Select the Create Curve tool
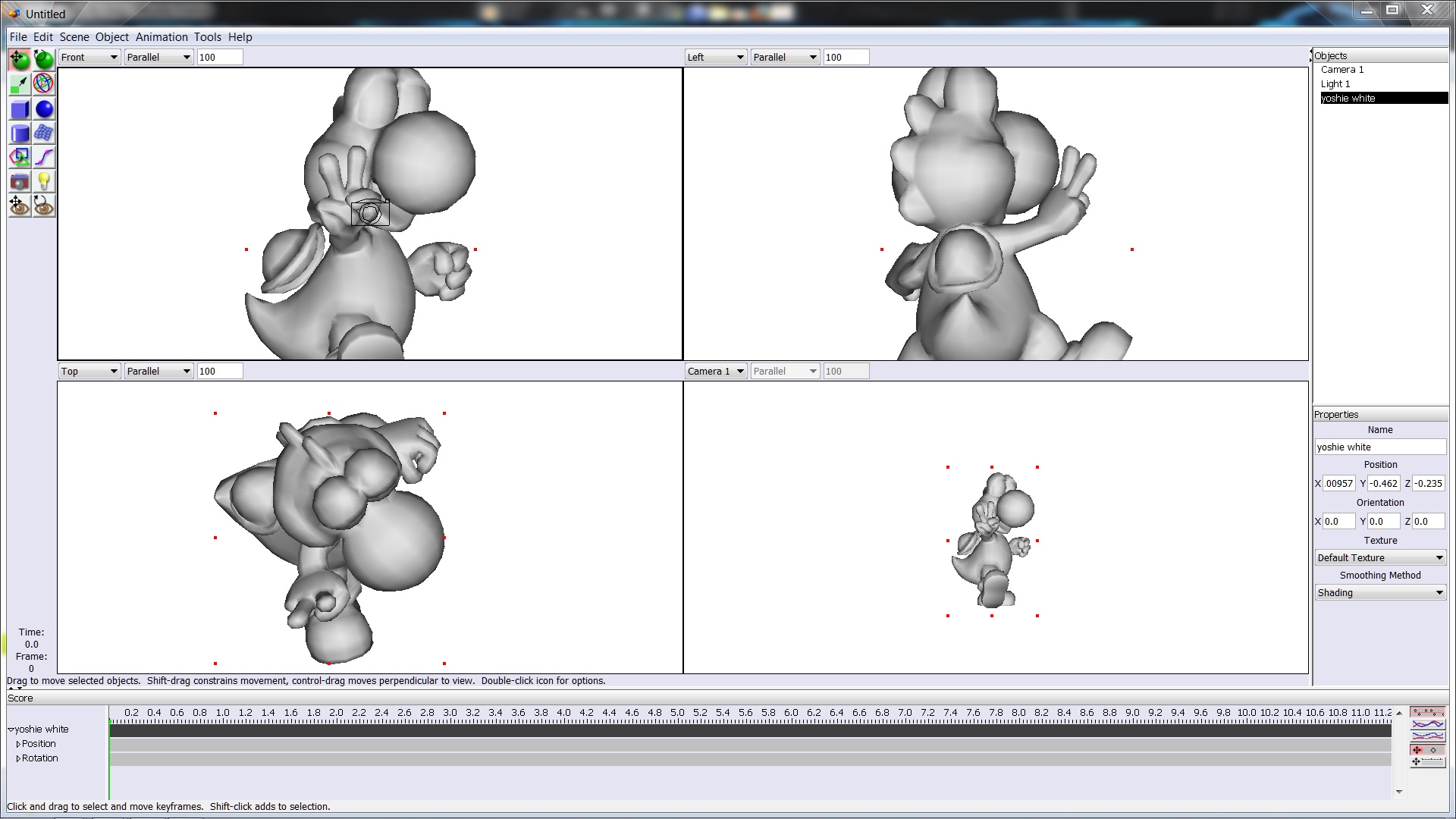Screen dimensions: 1456x819 tap(44, 158)
